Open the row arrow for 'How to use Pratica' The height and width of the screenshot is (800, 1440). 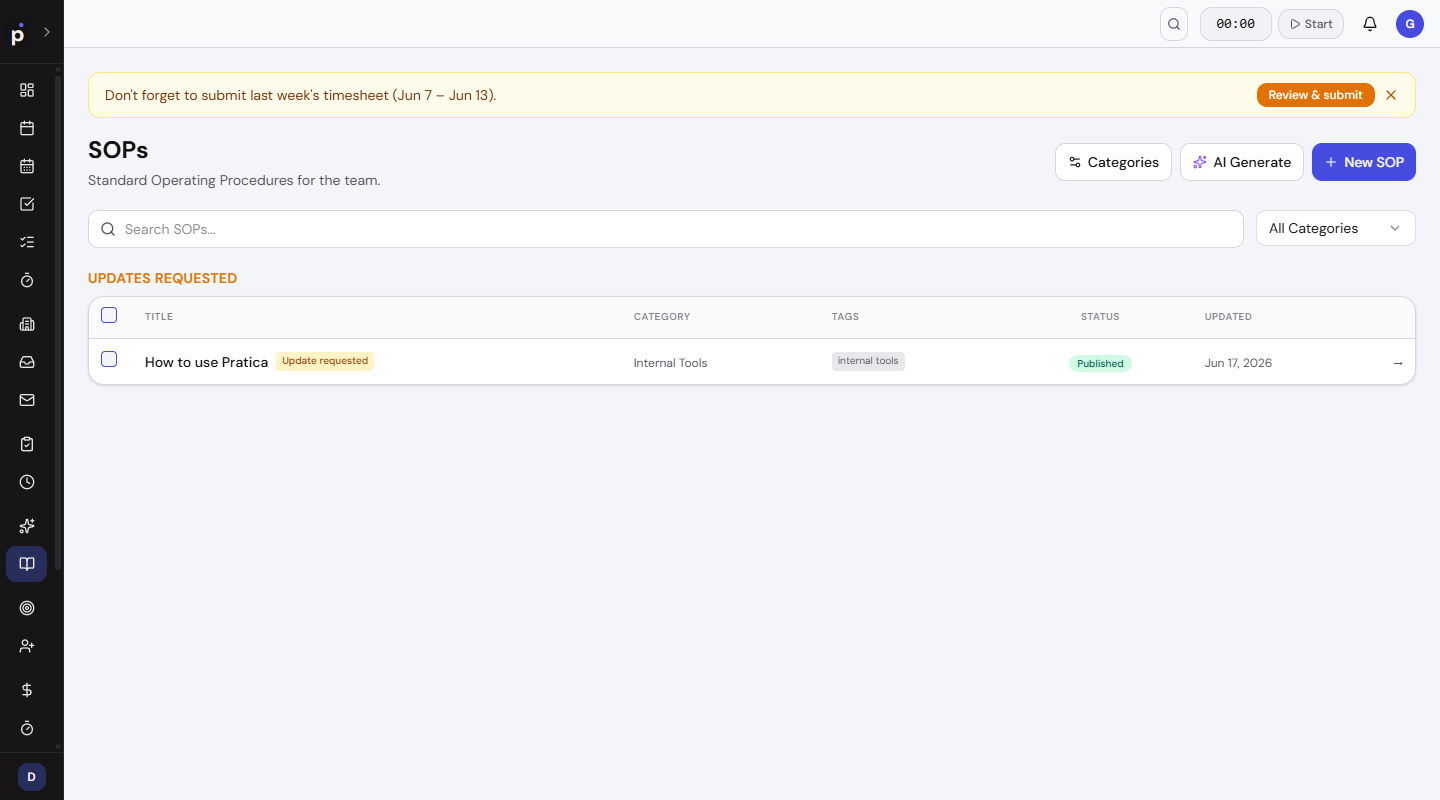1398,363
